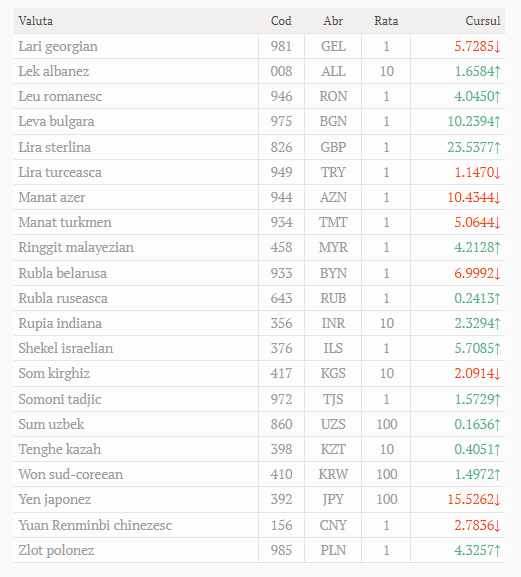Select the Manat azer rate 10.4344
The width and height of the screenshot is (521, 577).
click(471, 198)
